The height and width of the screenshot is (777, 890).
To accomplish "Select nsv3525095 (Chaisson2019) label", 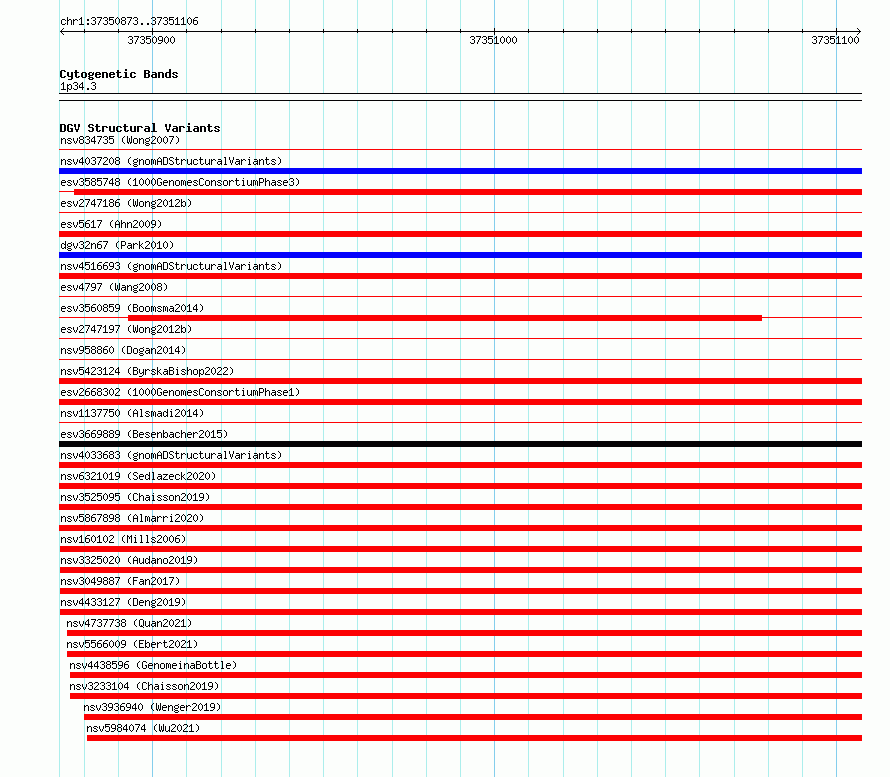I will 135,497.
